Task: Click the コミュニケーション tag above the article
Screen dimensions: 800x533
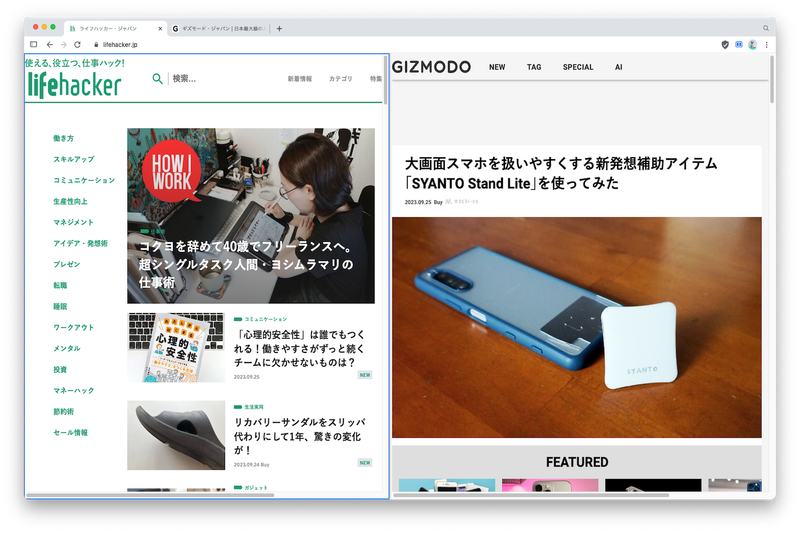Action: click(261, 319)
